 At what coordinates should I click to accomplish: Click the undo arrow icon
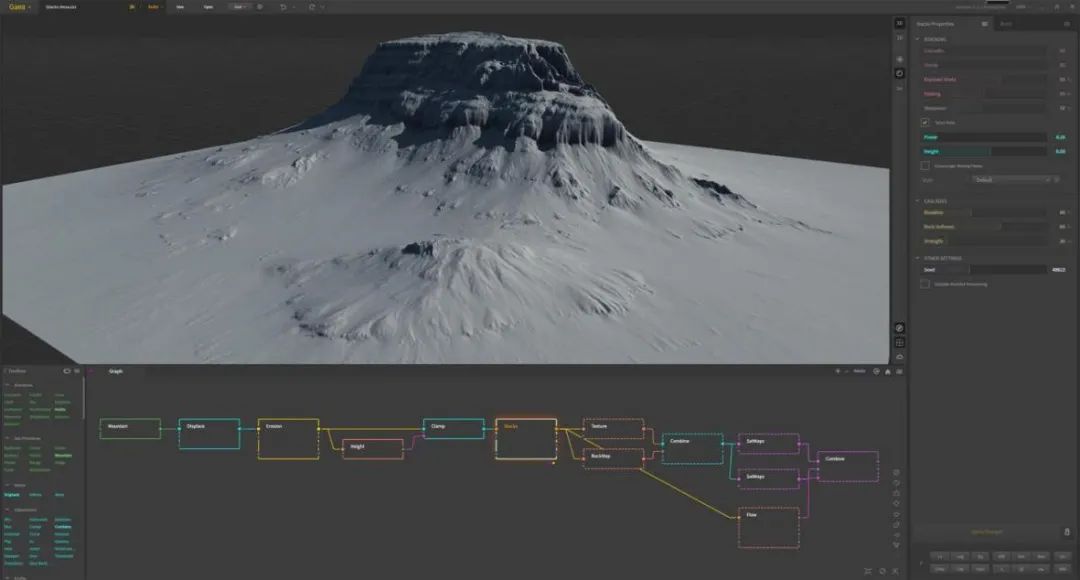[283, 6]
